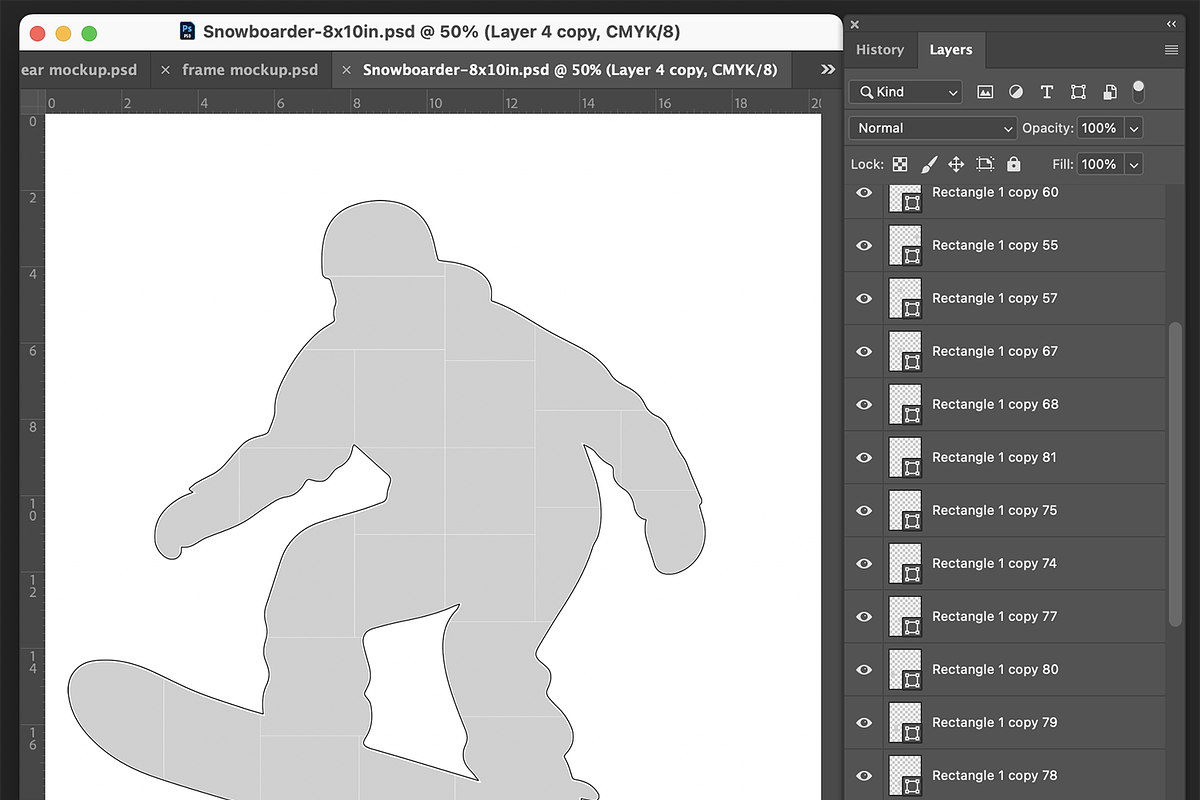Viewport: 1200px width, 800px height.
Task: Hide layer Rectangle 1 copy 77
Action: 865,616
